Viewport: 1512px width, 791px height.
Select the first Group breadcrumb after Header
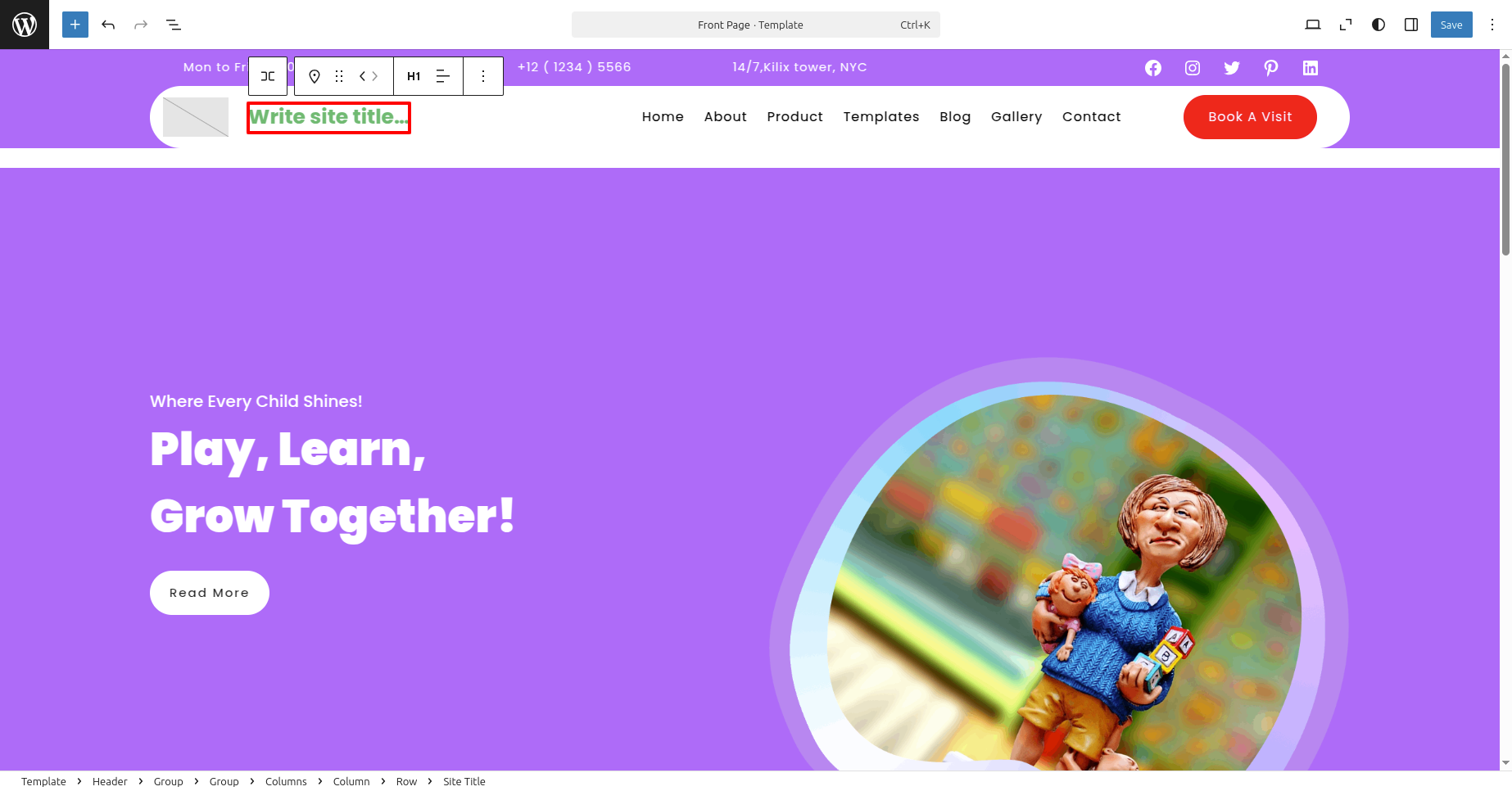(169, 781)
